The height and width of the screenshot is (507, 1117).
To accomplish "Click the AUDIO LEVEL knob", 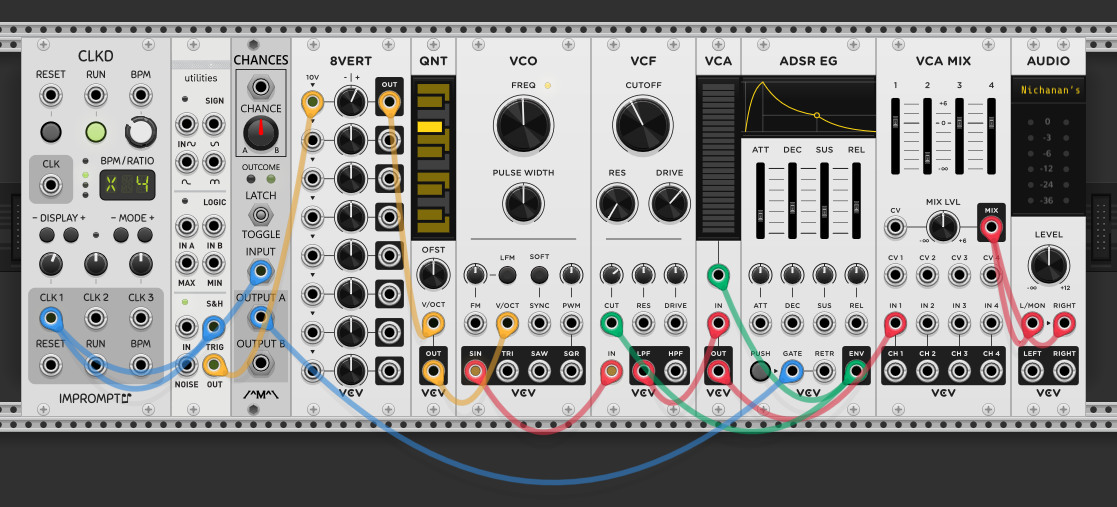I will pos(1049,264).
